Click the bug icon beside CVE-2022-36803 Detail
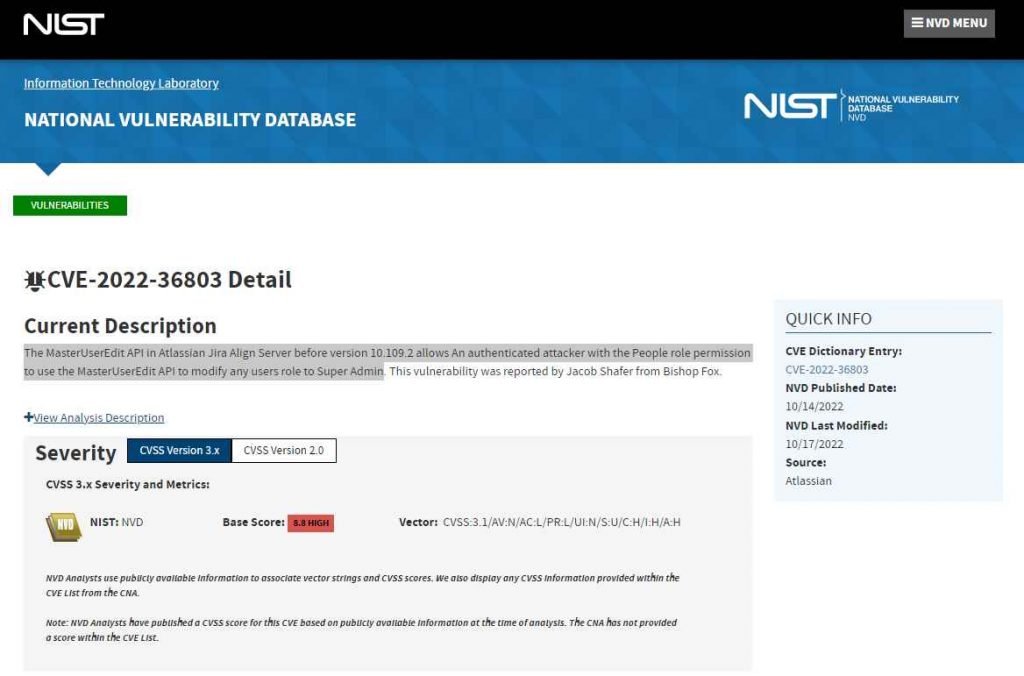1024x676 pixels. tap(34, 280)
